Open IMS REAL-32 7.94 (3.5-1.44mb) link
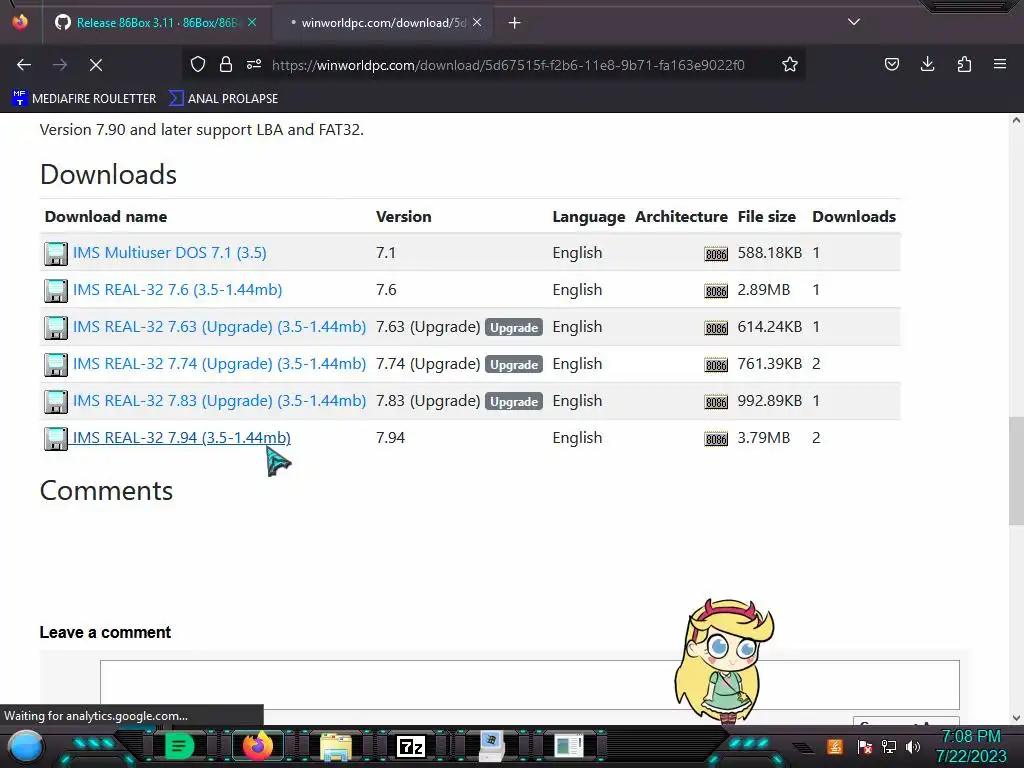Viewport: 1024px width, 768px height. pos(182,438)
